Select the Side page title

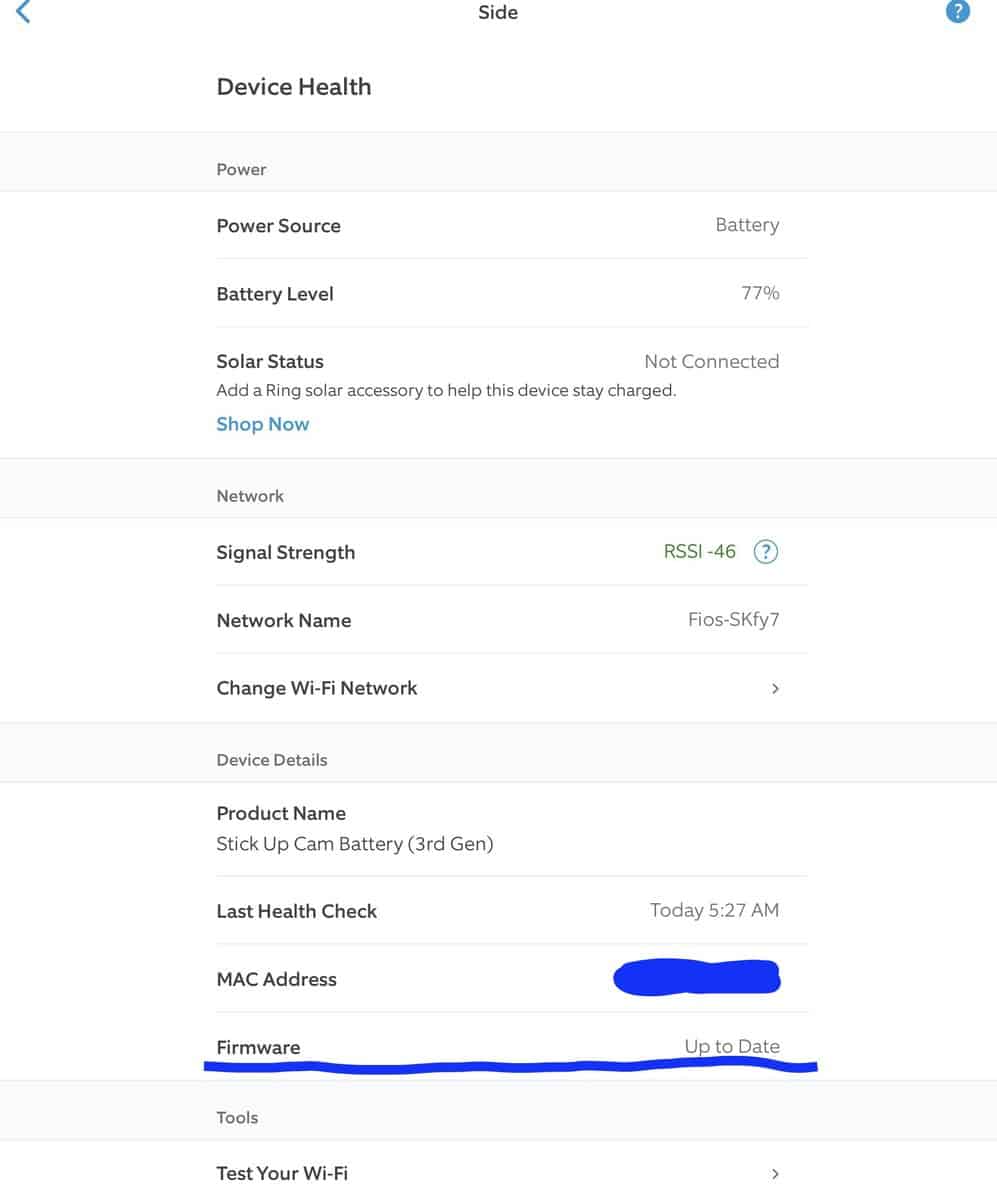[x=498, y=13]
